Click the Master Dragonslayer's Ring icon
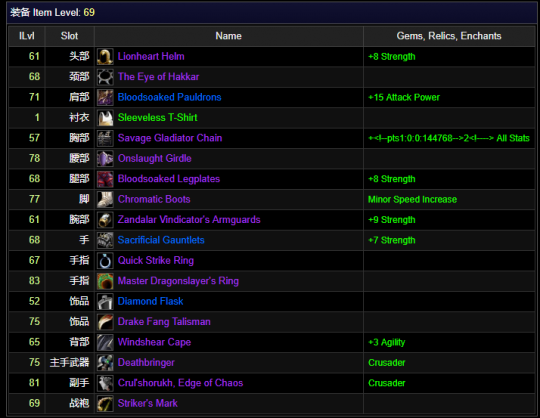 (x=105, y=281)
